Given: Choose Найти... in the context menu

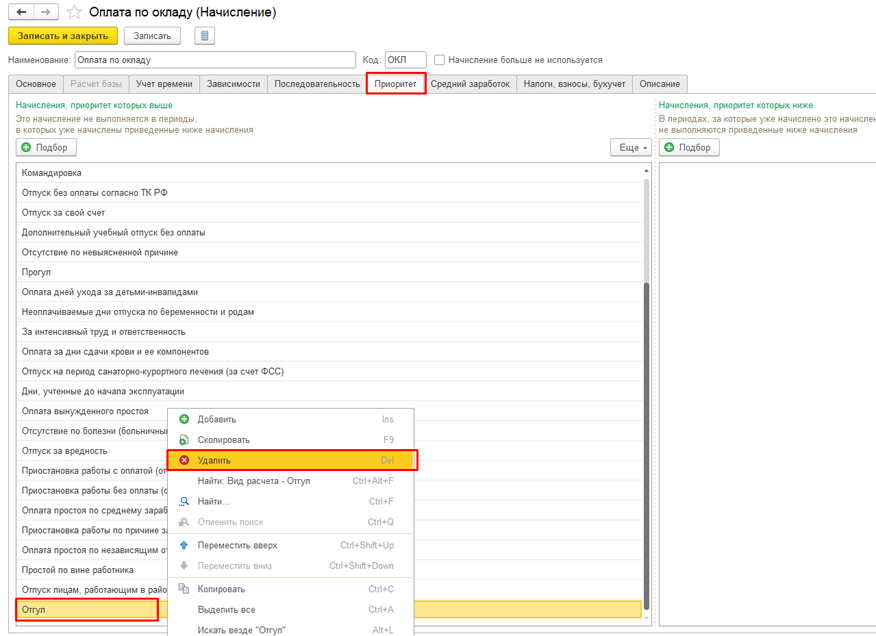Looking at the screenshot, I should pos(291,501).
